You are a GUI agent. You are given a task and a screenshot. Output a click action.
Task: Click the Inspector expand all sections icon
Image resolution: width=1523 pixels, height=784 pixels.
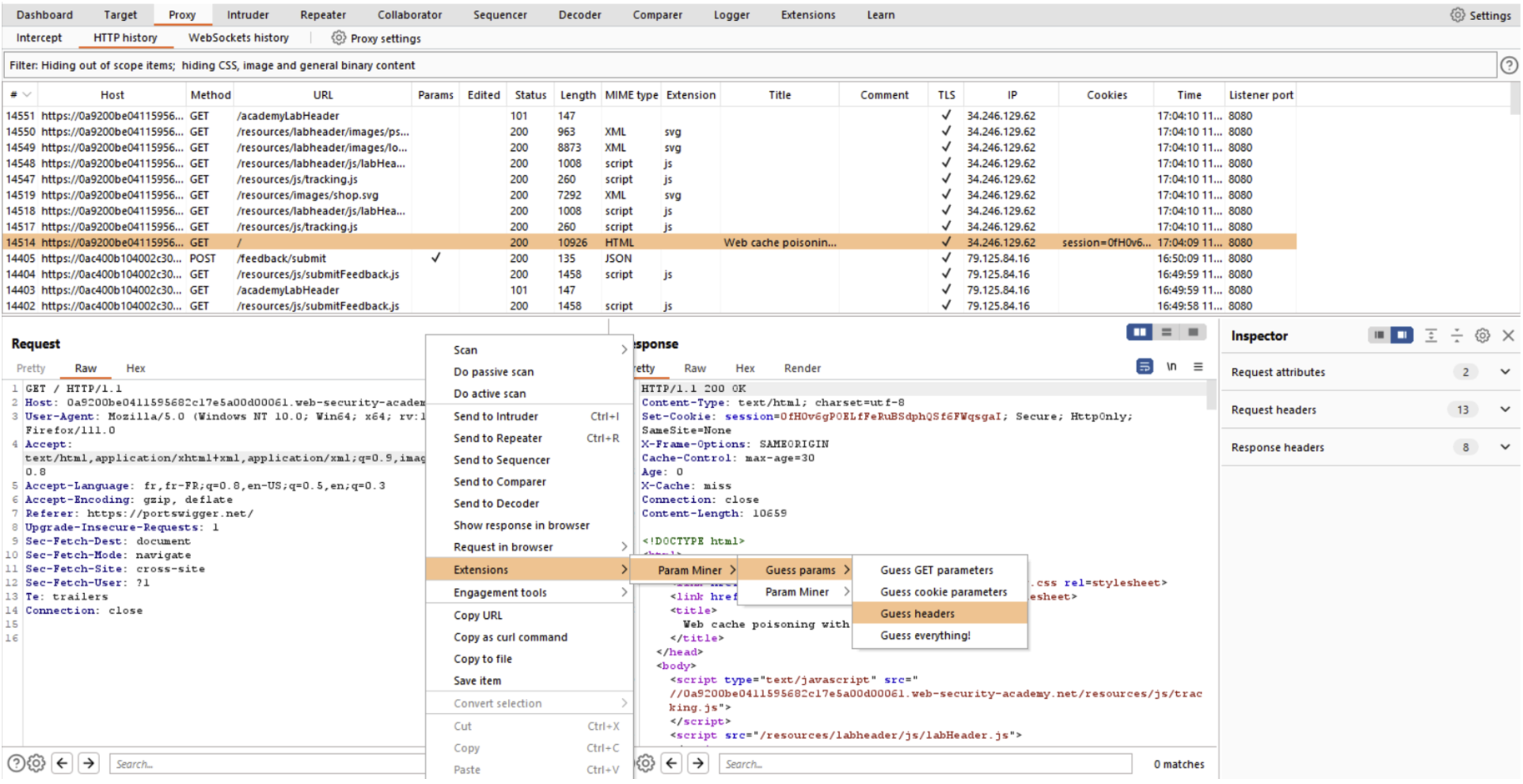coord(1430,335)
